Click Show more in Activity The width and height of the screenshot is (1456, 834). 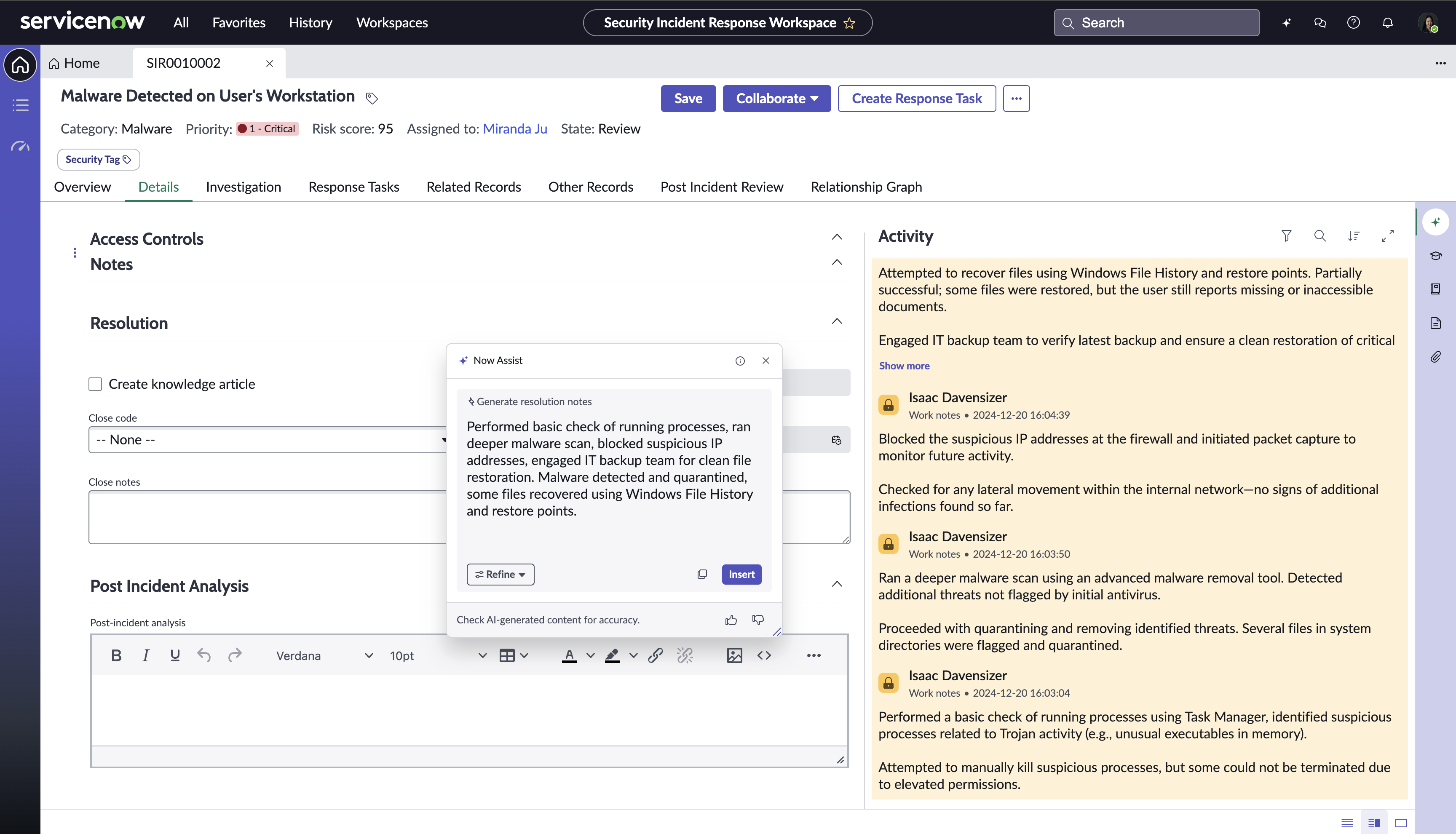tap(904, 366)
